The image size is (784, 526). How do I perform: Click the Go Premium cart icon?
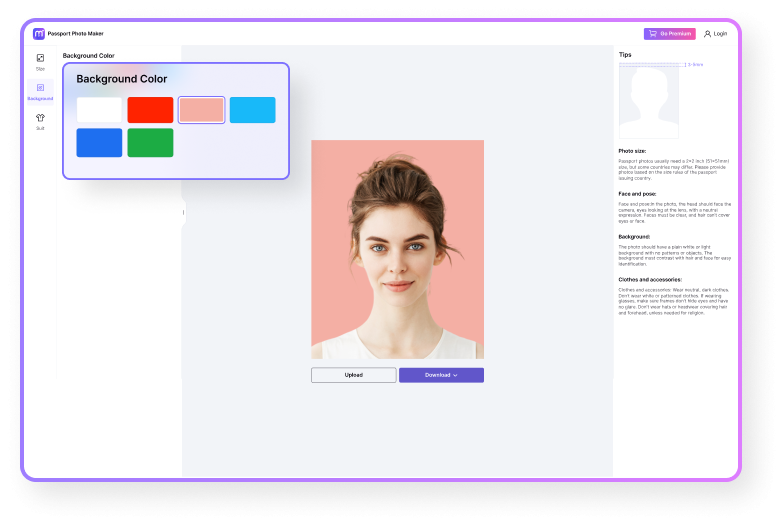pyautogui.click(x=652, y=33)
